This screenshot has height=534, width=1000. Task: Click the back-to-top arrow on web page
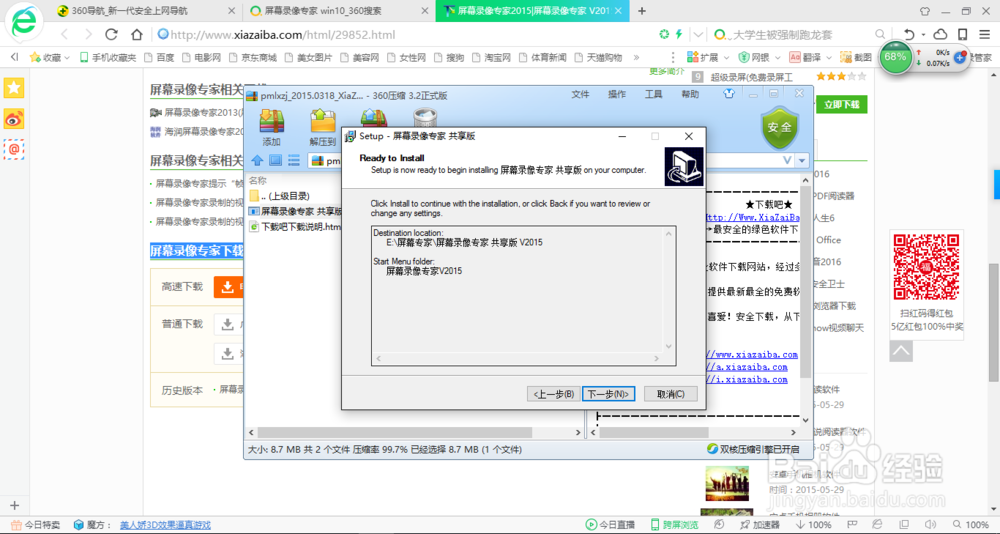(901, 351)
